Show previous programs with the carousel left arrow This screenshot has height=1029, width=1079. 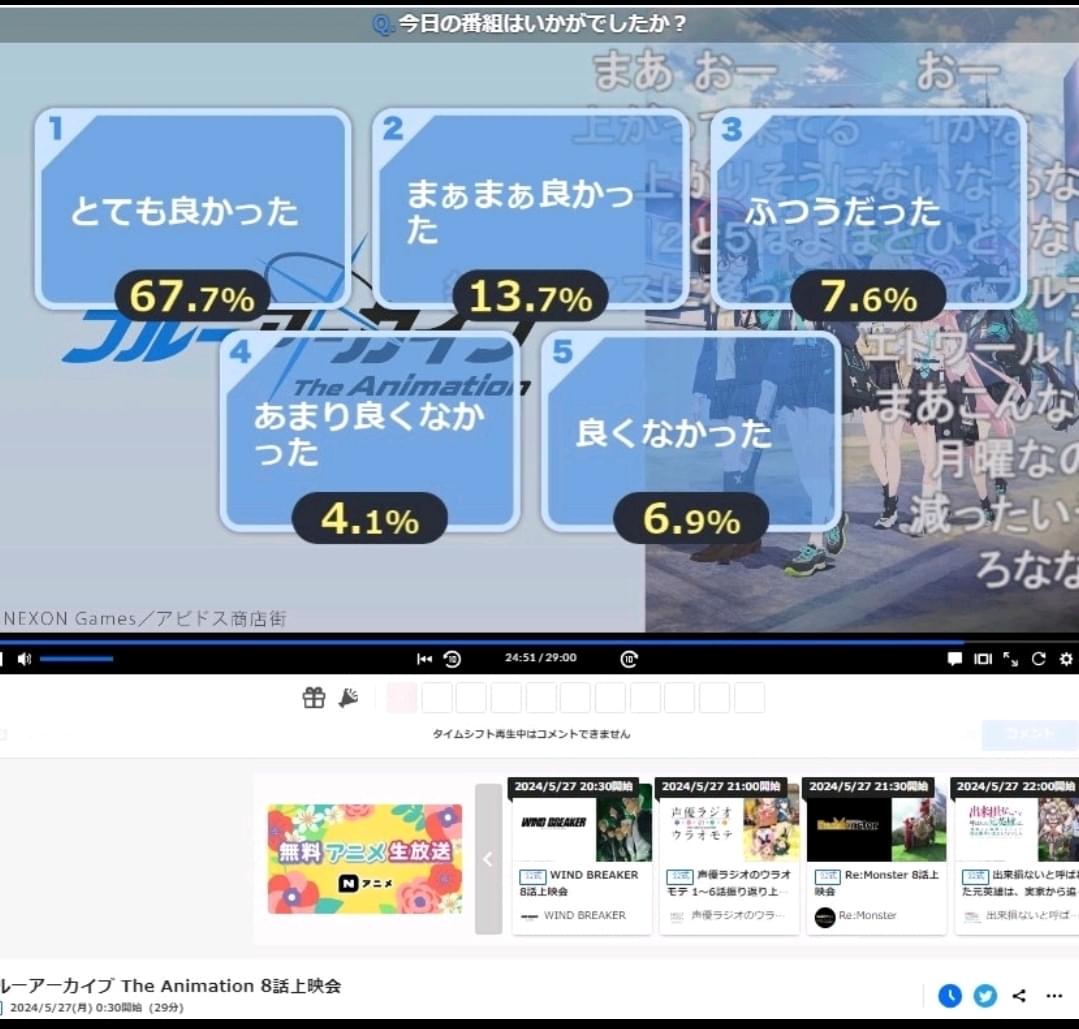pos(489,858)
